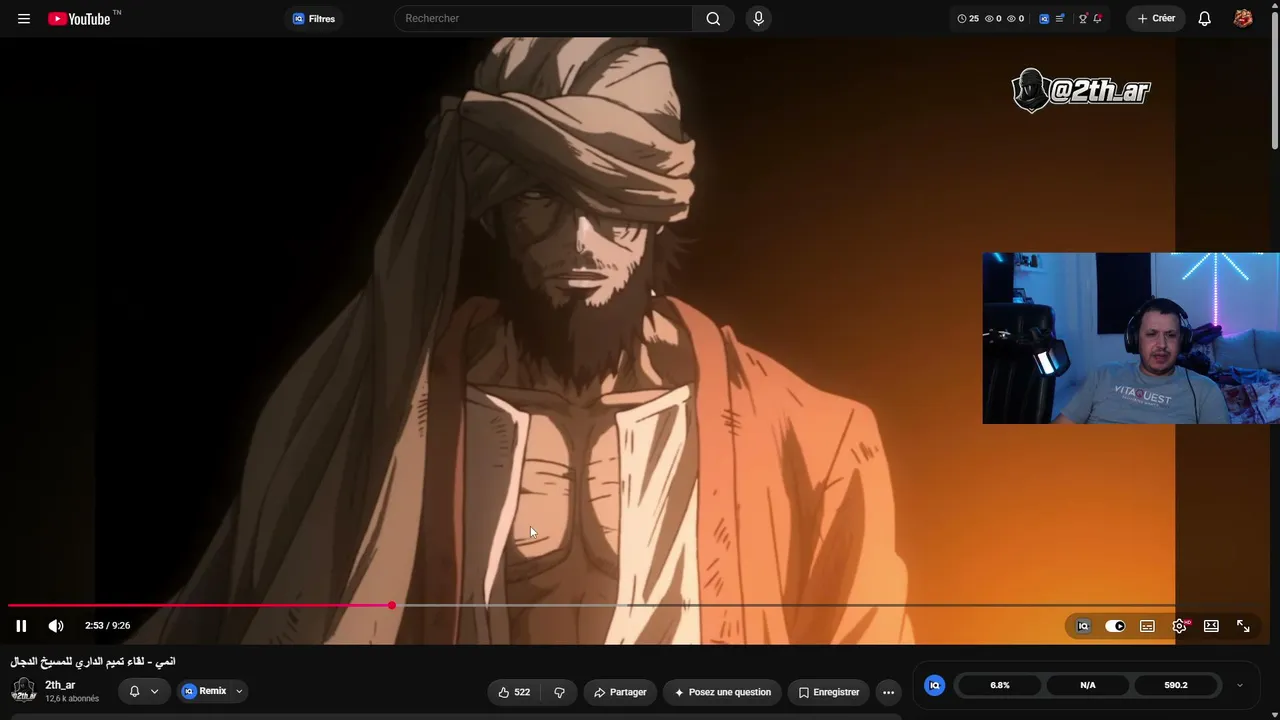Click the Arabic video title text

(93, 662)
